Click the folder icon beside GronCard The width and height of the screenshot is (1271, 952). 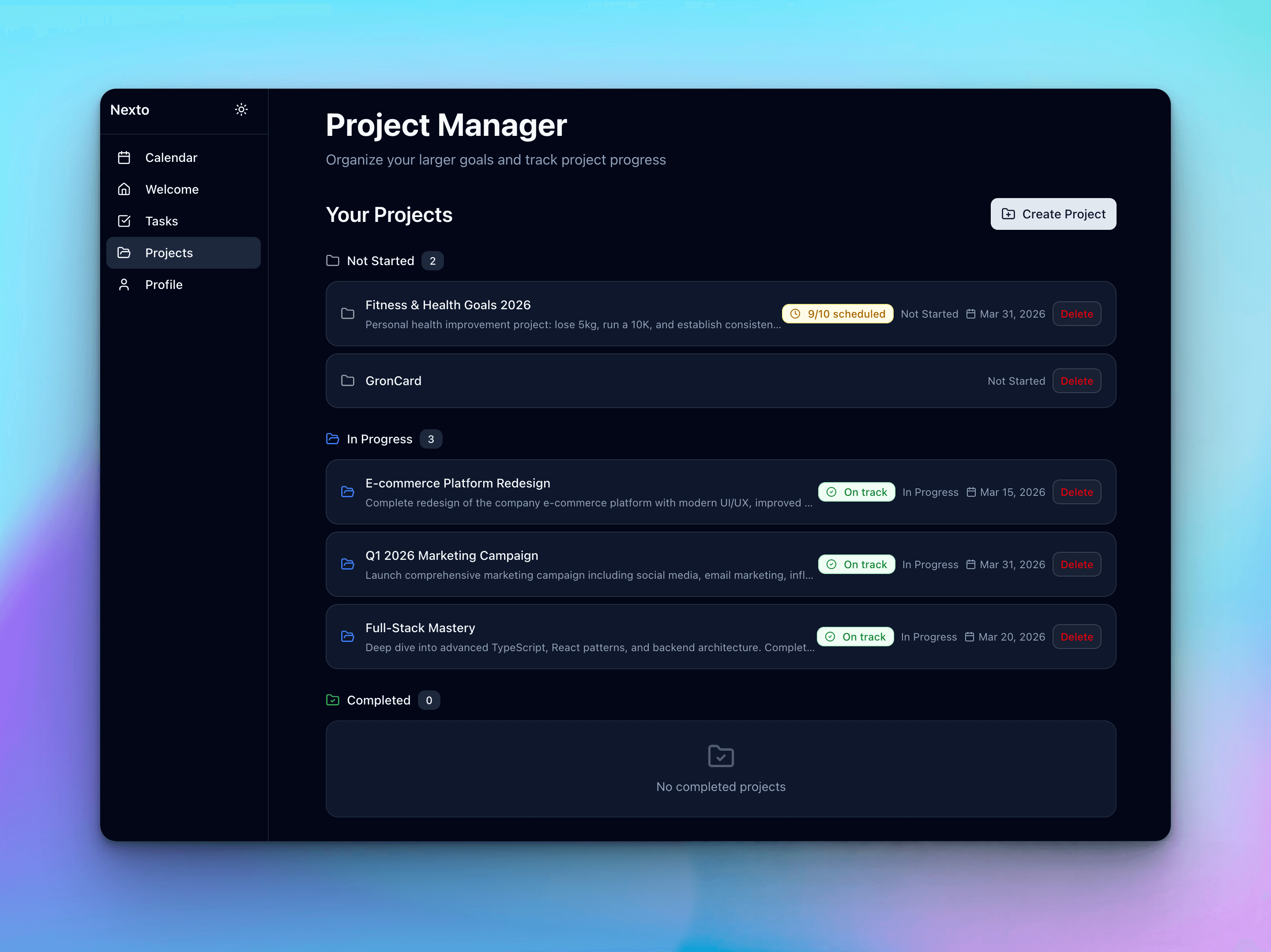click(348, 380)
